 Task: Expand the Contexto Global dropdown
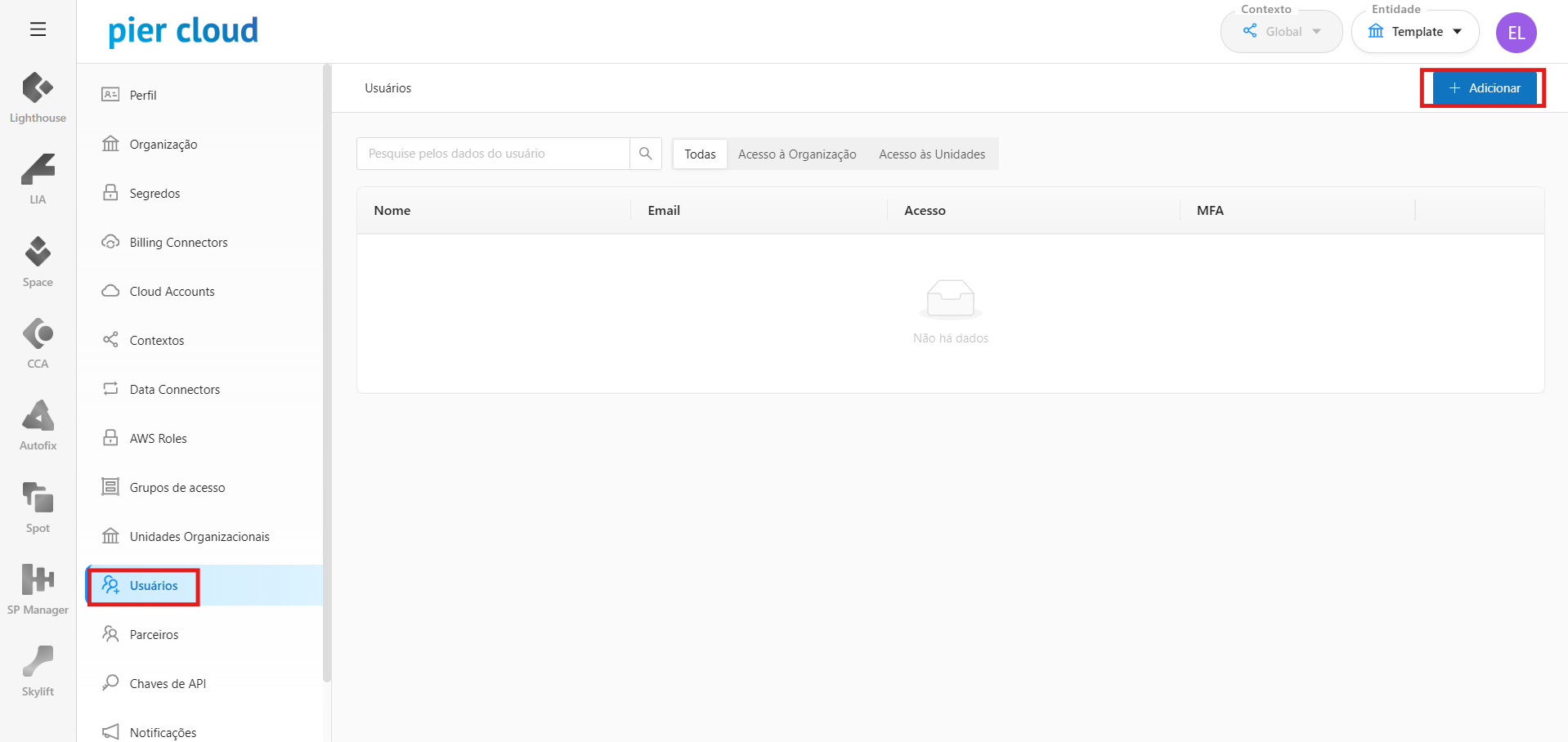pos(1281,32)
